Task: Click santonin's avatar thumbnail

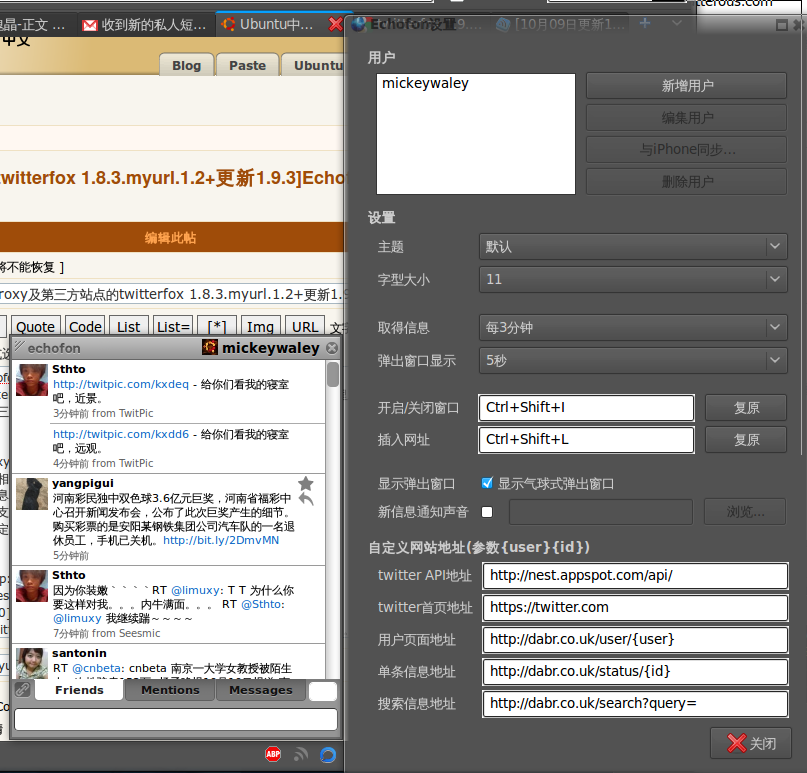Action: (x=31, y=663)
